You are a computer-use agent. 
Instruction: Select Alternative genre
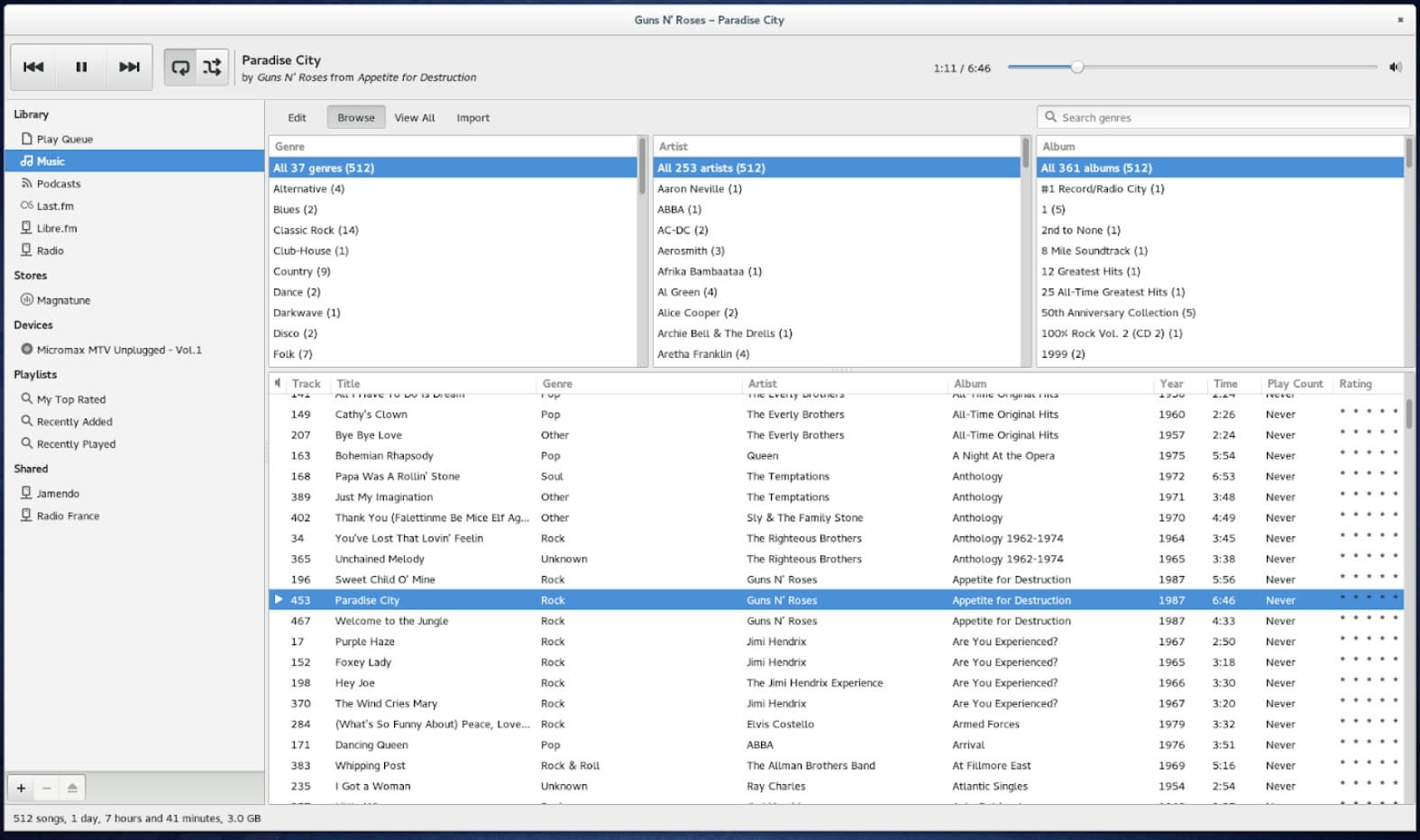453,189
